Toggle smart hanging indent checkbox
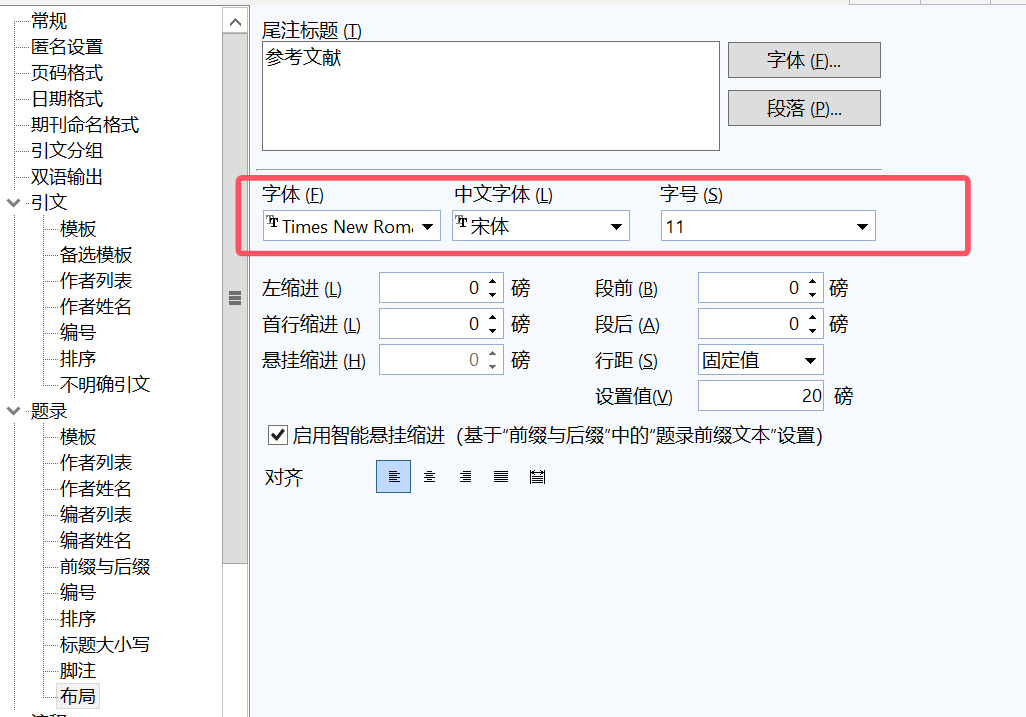1026x717 pixels. [278, 435]
